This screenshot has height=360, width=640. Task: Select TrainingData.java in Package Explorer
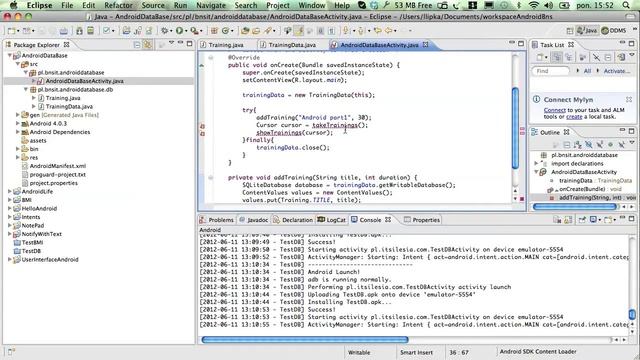coord(69,107)
